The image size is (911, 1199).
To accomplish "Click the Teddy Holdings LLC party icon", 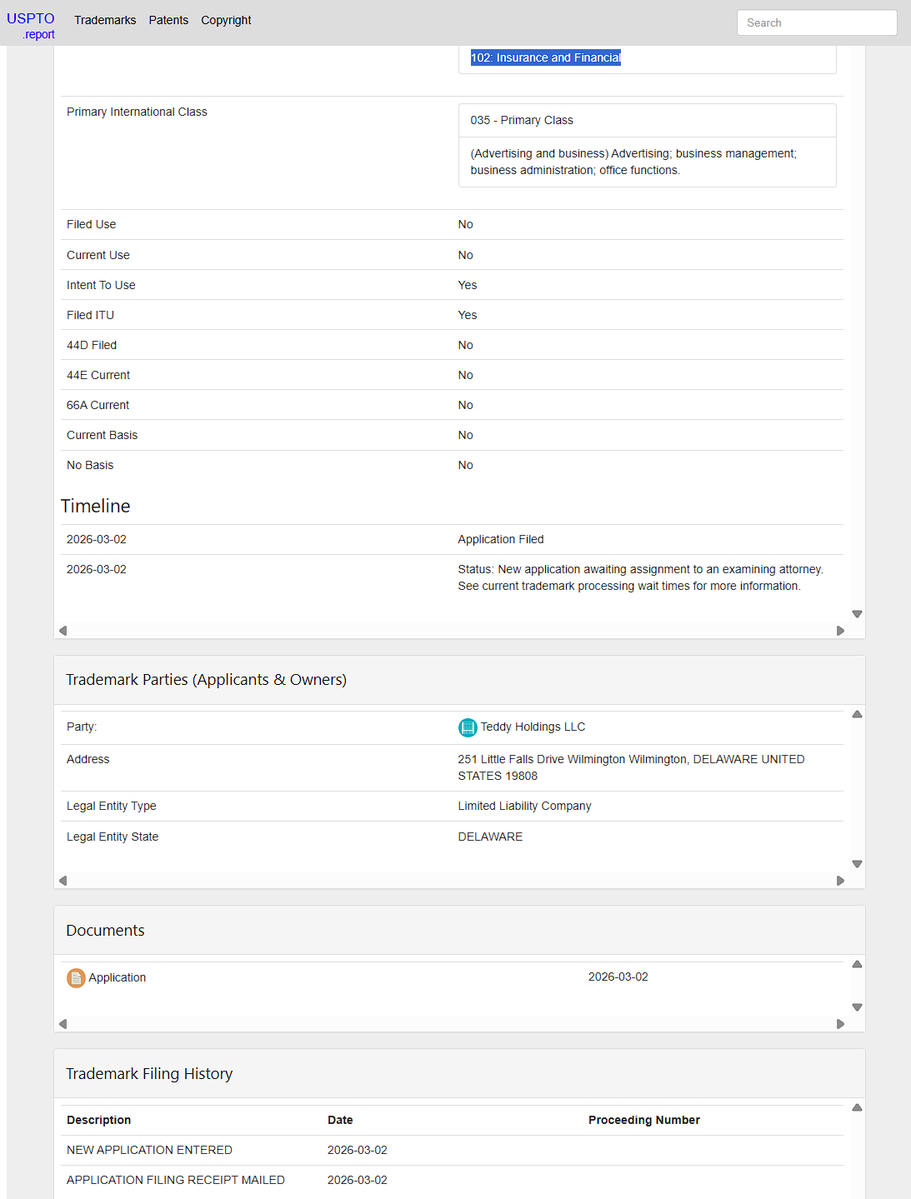I will (x=467, y=727).
